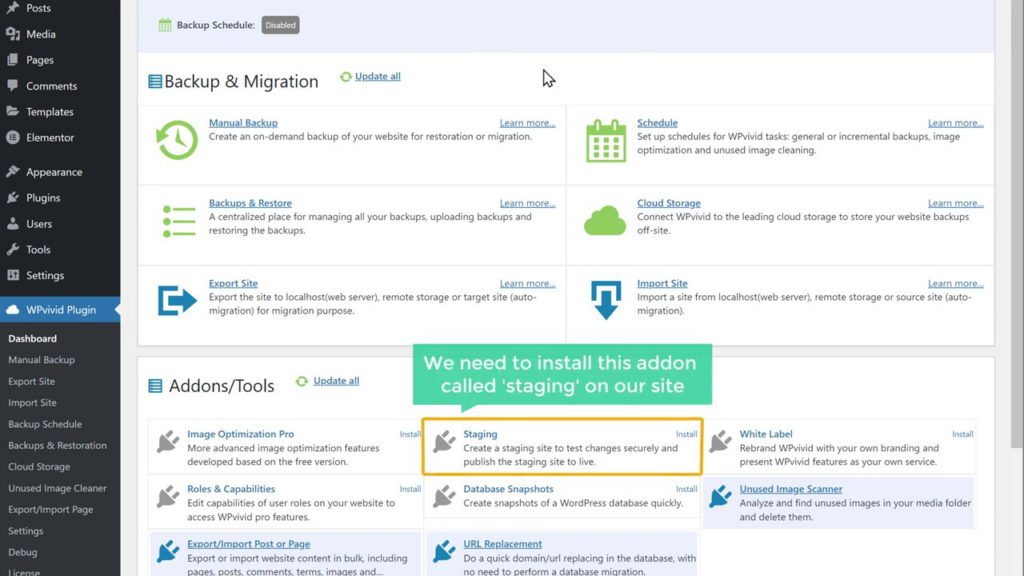The image size is (1024, 576).
Task: Open Import Site submenu item
Action: pyautogui.click(x=32, y=403)
